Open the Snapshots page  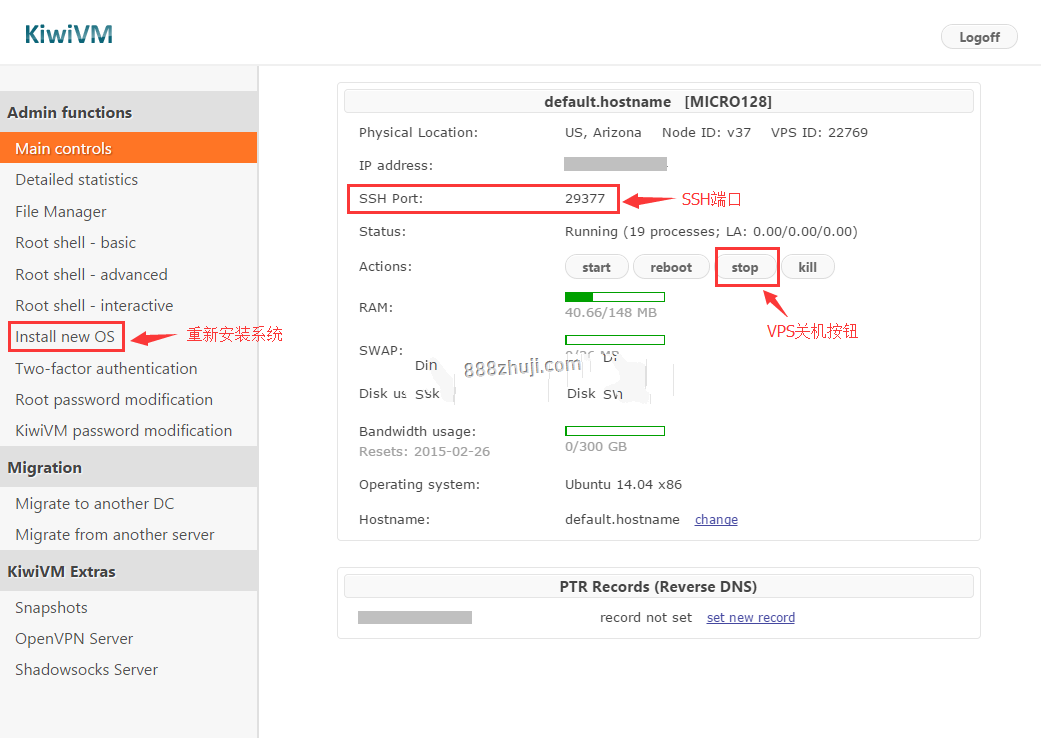51,608
